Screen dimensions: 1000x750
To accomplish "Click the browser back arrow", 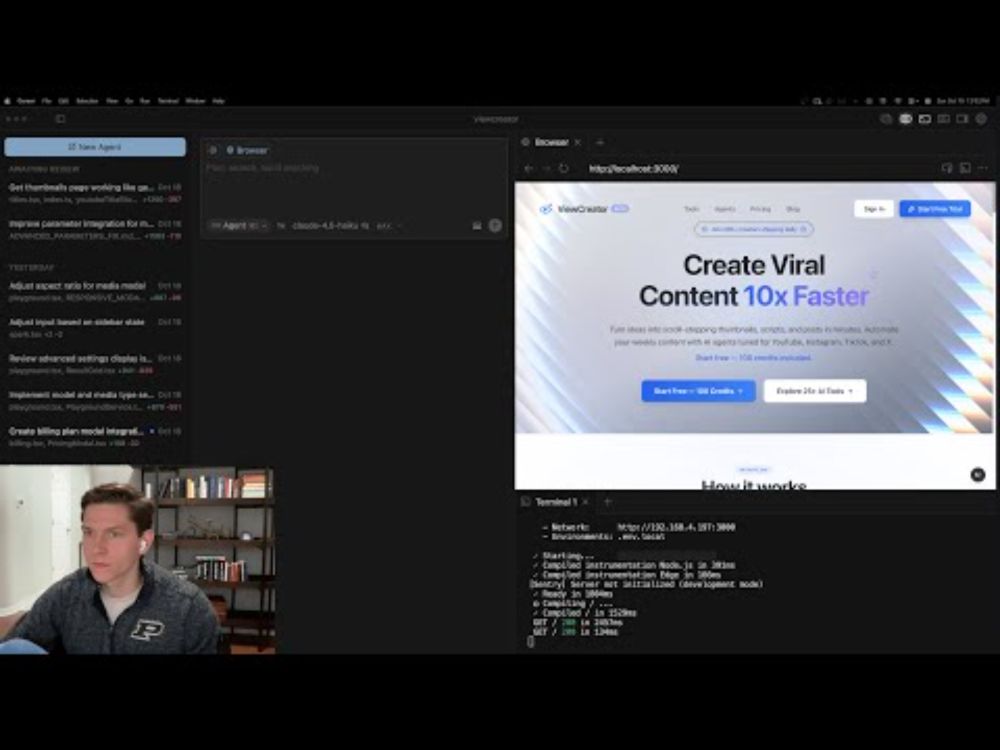I will tap(529, 168).
